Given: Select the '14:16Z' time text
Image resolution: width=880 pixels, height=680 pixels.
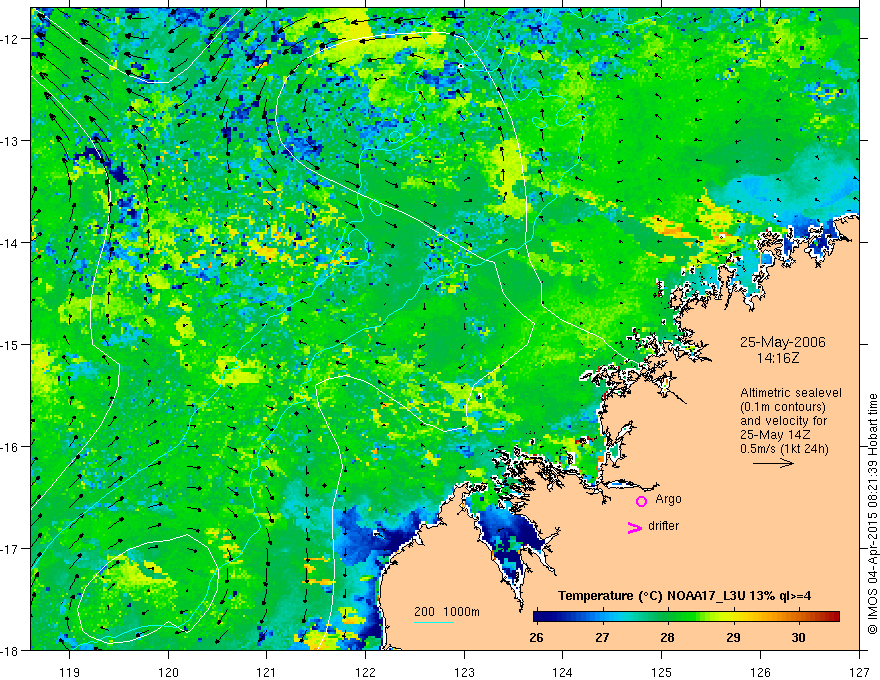Looking at the screenshot, I should tap(778, 358).
